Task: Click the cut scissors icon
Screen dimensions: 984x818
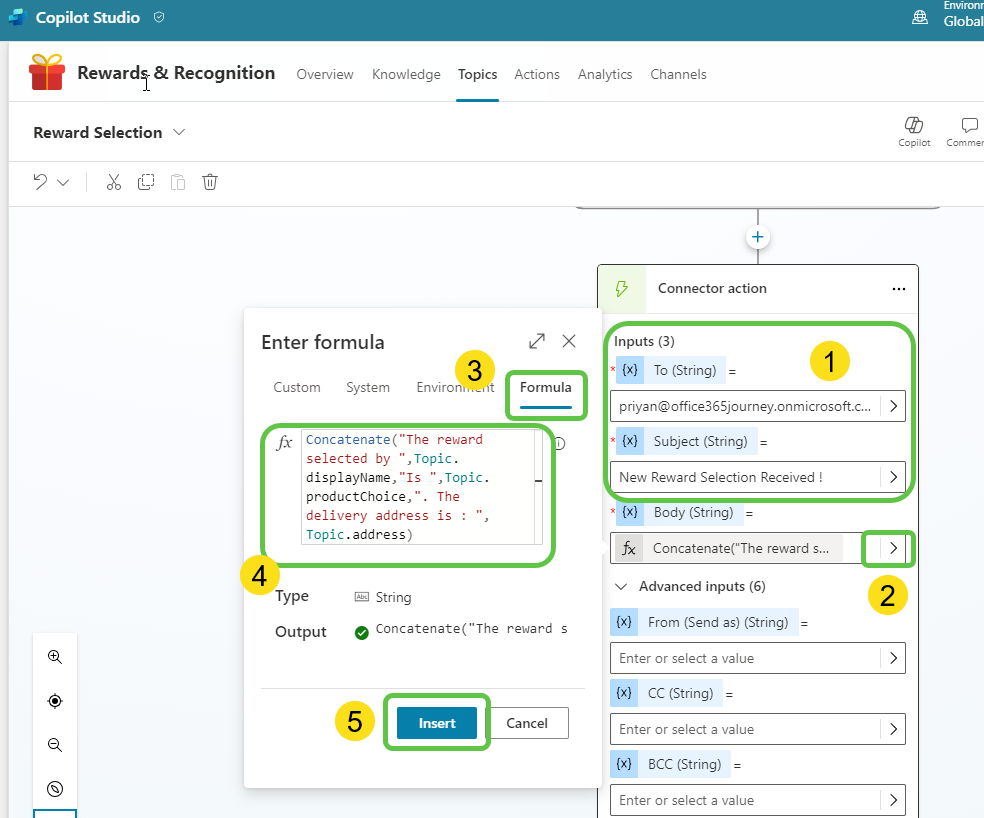Action: (113, 182)
